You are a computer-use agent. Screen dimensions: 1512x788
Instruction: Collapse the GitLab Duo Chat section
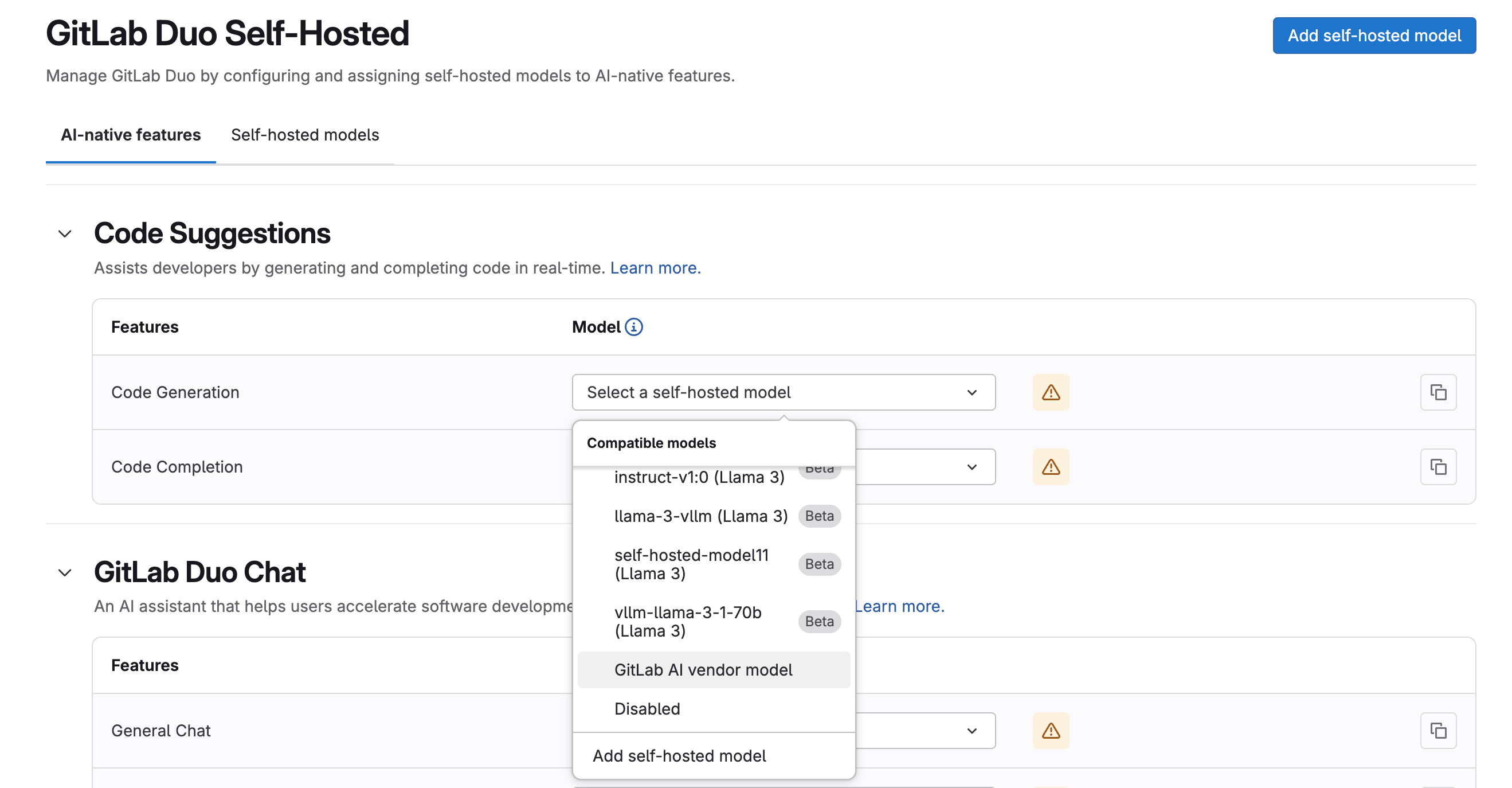point(65,572)
